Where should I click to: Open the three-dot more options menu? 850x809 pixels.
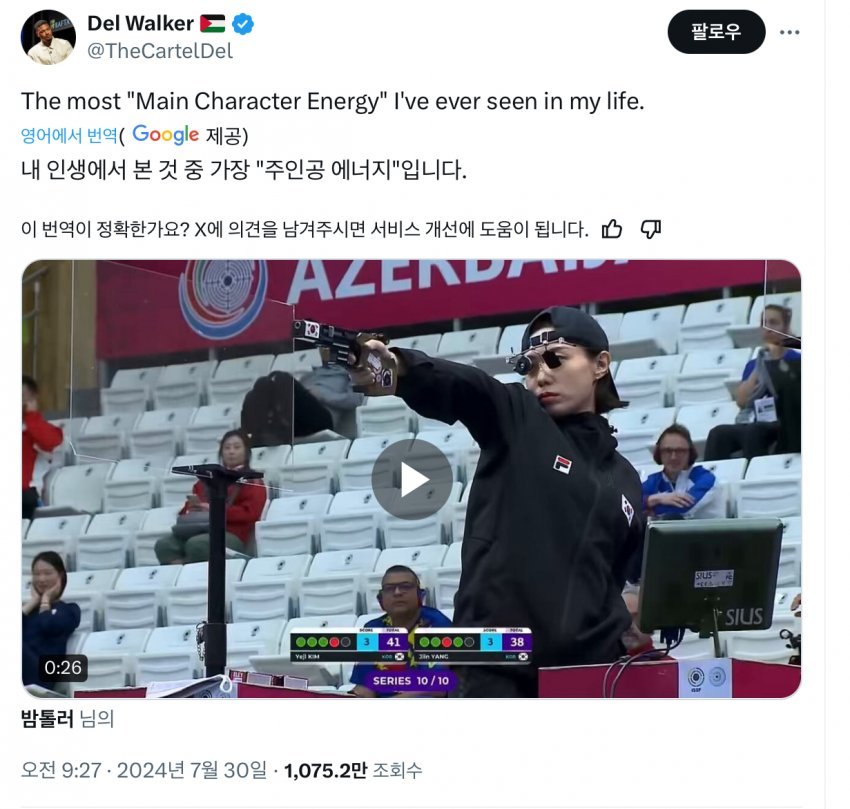[x=789, y=33]
